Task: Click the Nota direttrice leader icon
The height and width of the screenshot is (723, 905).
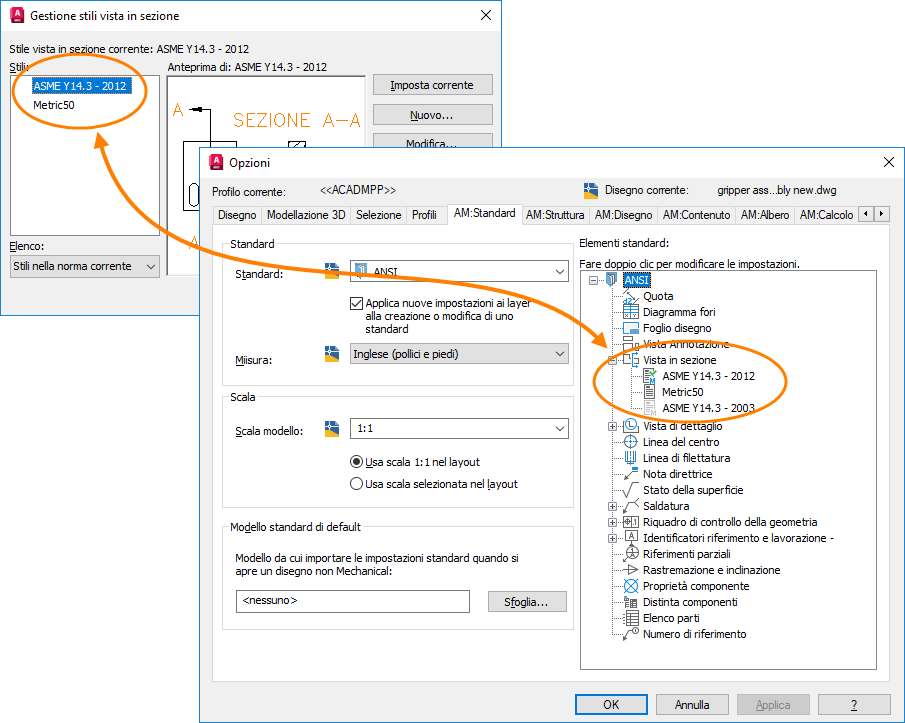Action: coord(630,474)
